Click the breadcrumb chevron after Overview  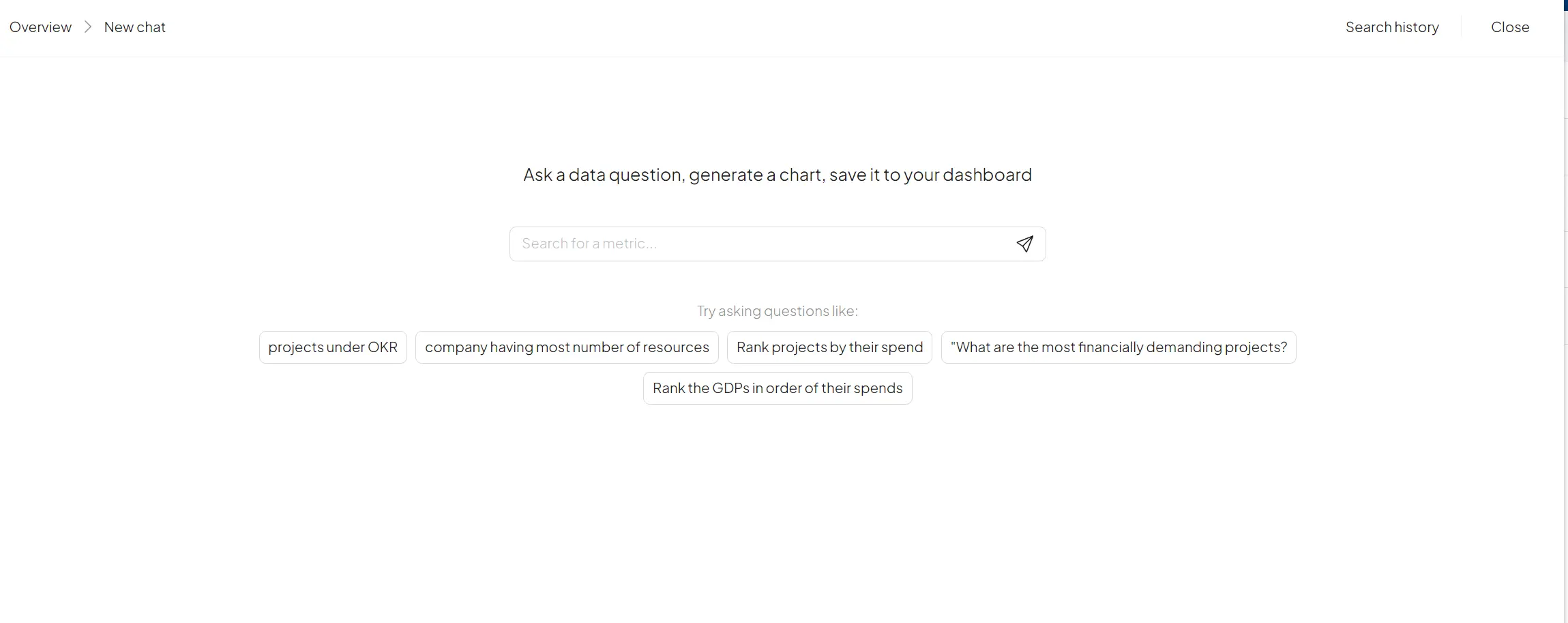pyautogui.click(x=88, y=27)
